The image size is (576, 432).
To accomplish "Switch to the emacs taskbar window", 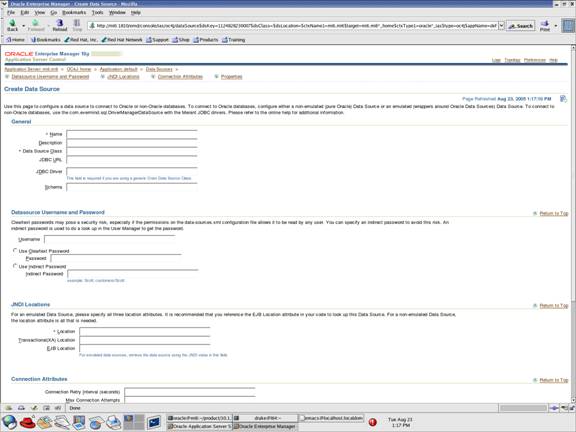I will pyautogui.click(x=331, y=418).
